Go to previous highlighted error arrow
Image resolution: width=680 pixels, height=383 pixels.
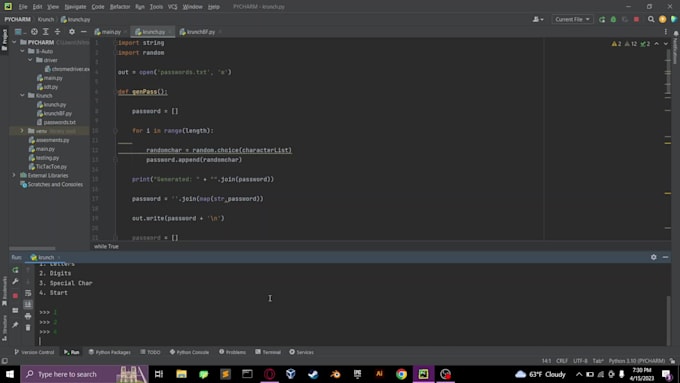pos(657,44)
